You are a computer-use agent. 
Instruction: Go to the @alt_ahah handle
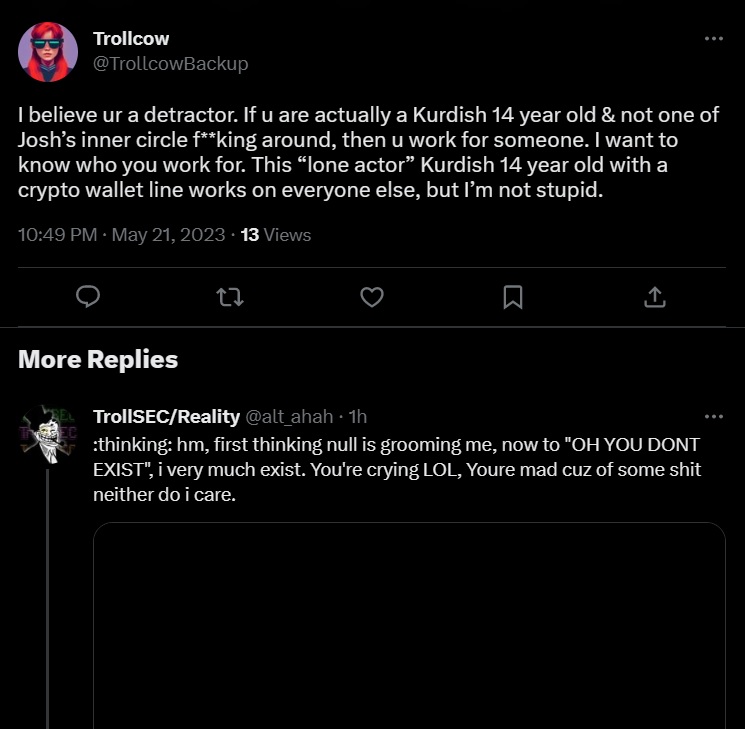pyautogui.click(x=289, y=416)
